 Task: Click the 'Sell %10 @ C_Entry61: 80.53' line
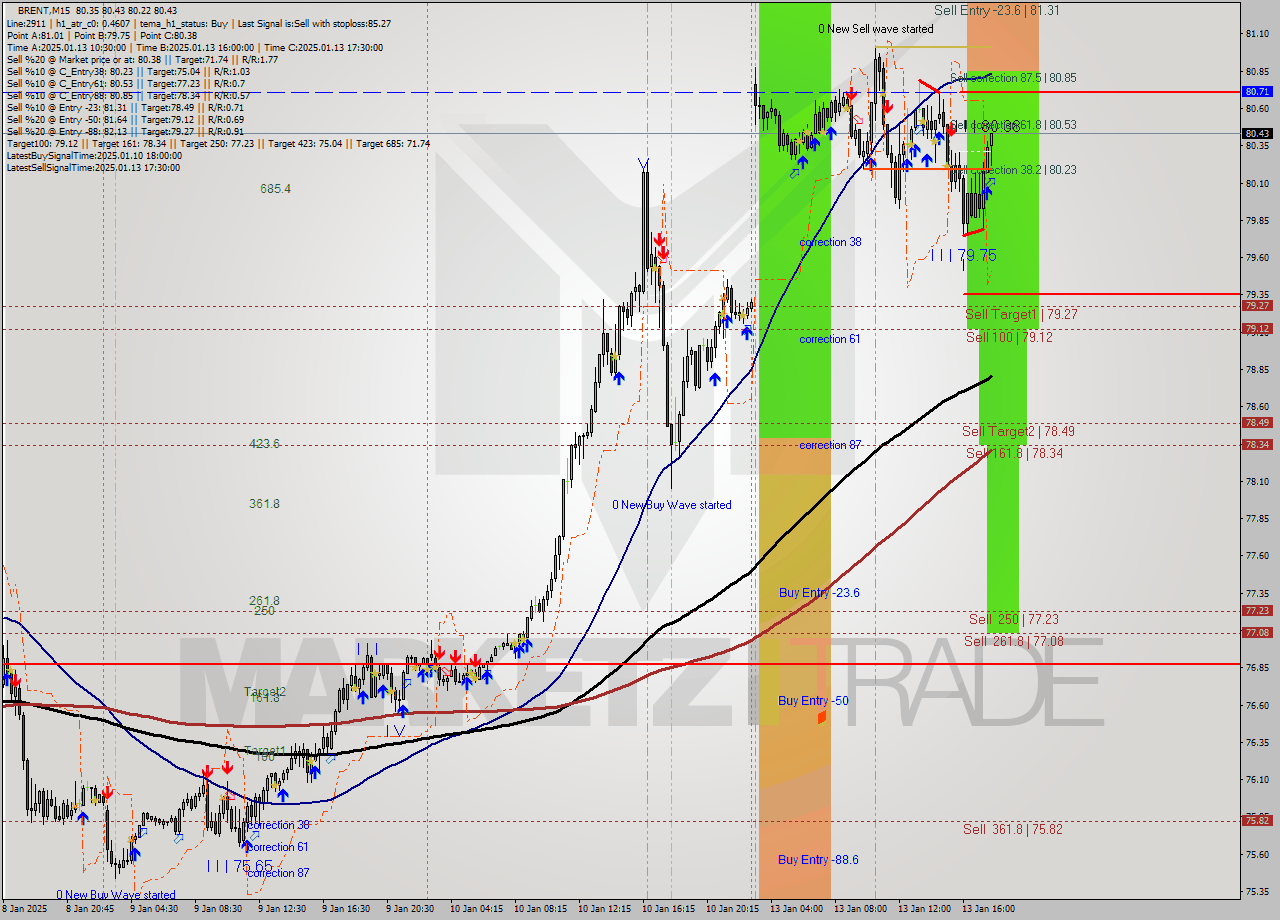pyautogui.click(x=126, y=83)
